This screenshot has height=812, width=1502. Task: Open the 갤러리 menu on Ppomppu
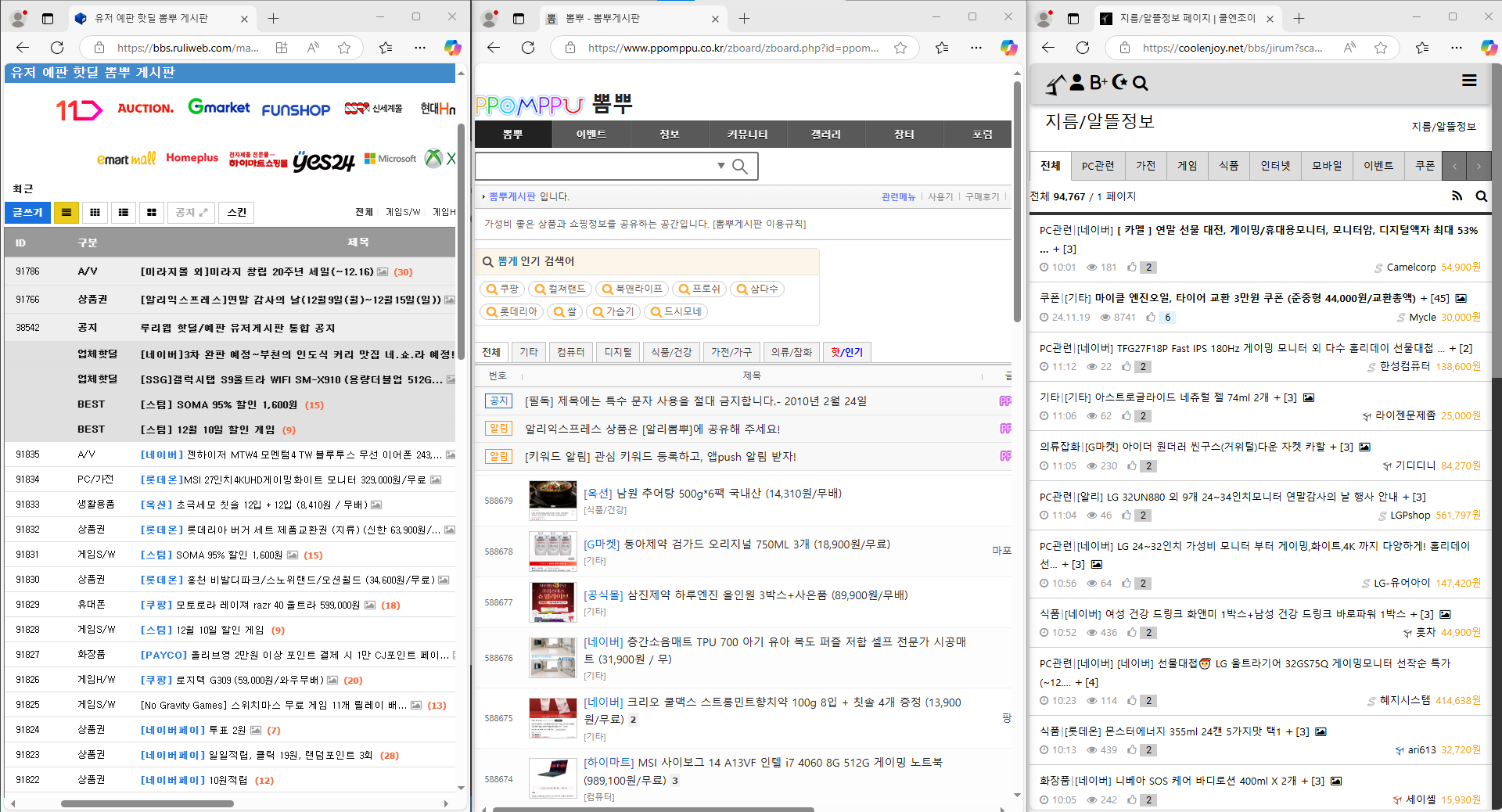[x=825, y=135]
